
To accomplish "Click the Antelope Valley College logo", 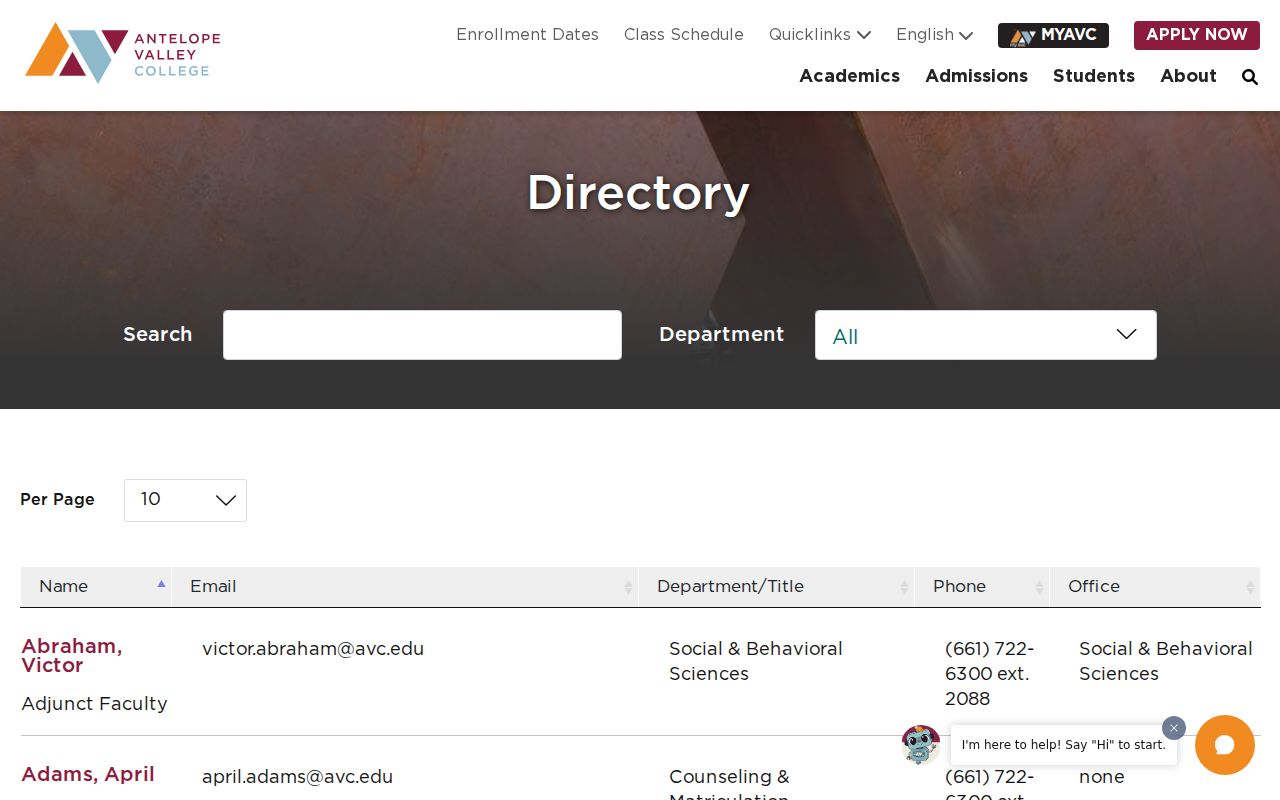I will (x=122, y=53).
